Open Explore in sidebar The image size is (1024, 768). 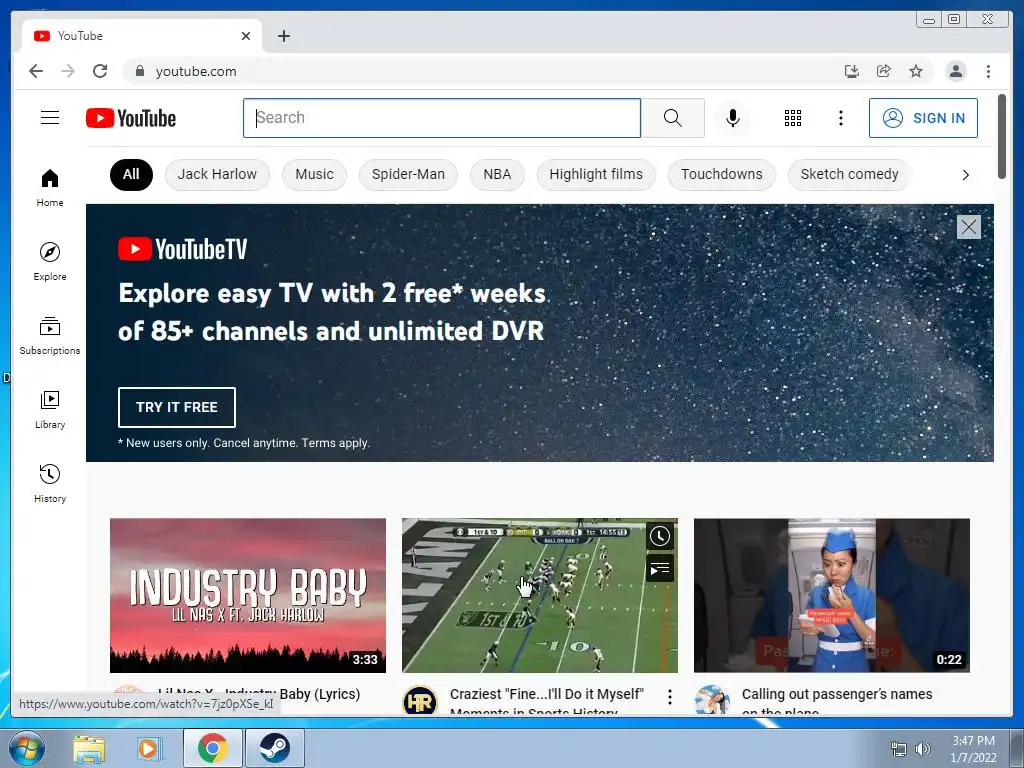coord(50,261)
